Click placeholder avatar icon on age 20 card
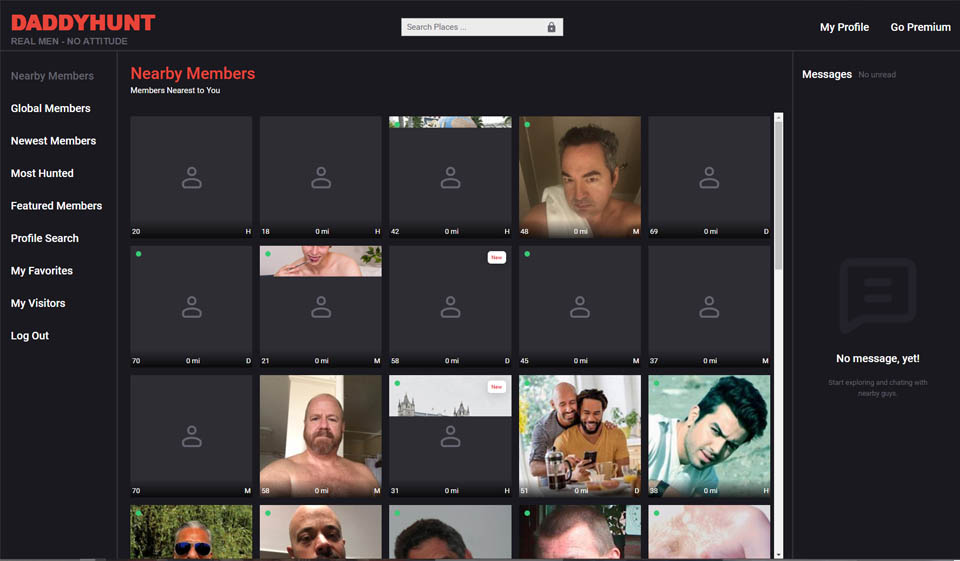Screen dimensions: 960x561 click(x=191, y=178)
